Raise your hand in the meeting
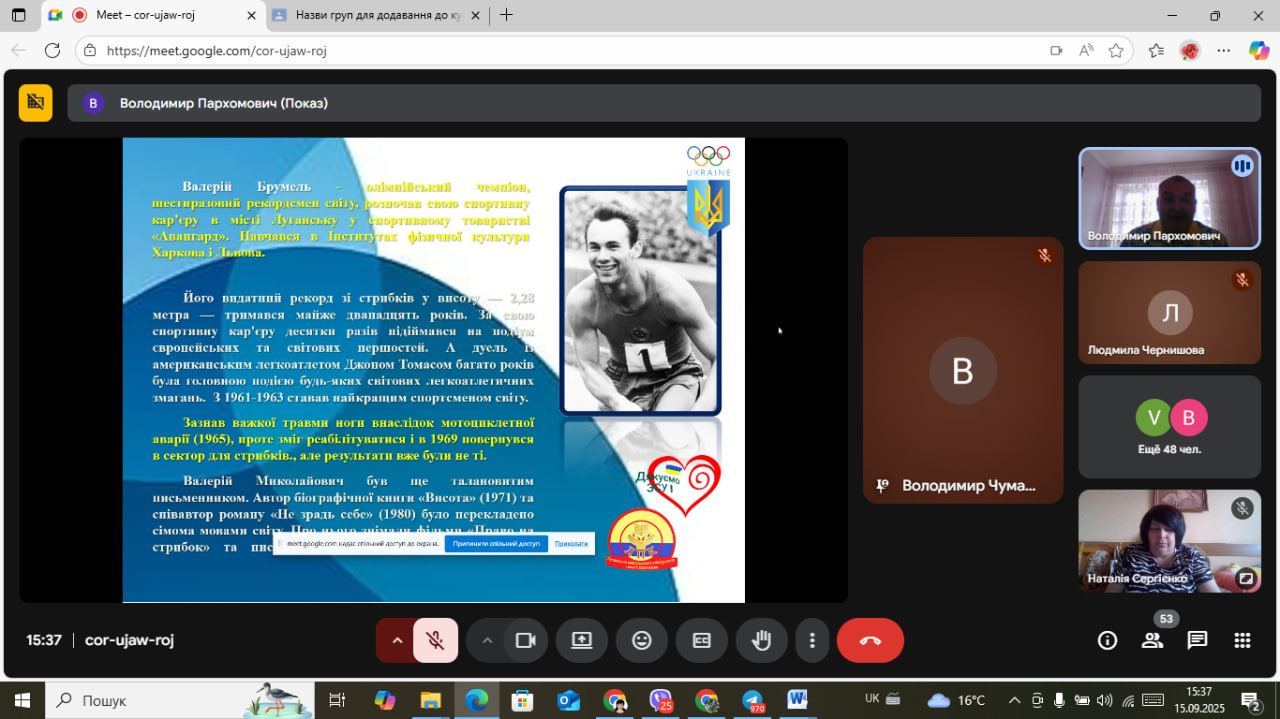Image resolution: width=1280 pixels, height=719 pixels. tap(761, 641)
